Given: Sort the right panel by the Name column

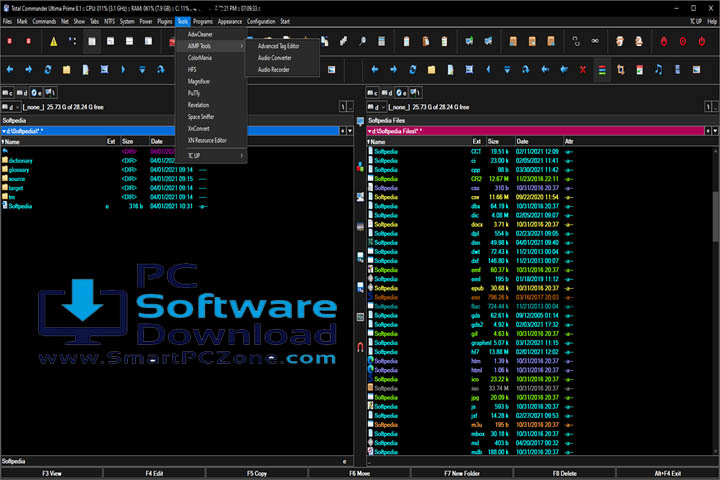Looking at the screenshot, I should (x=418, y=141).
